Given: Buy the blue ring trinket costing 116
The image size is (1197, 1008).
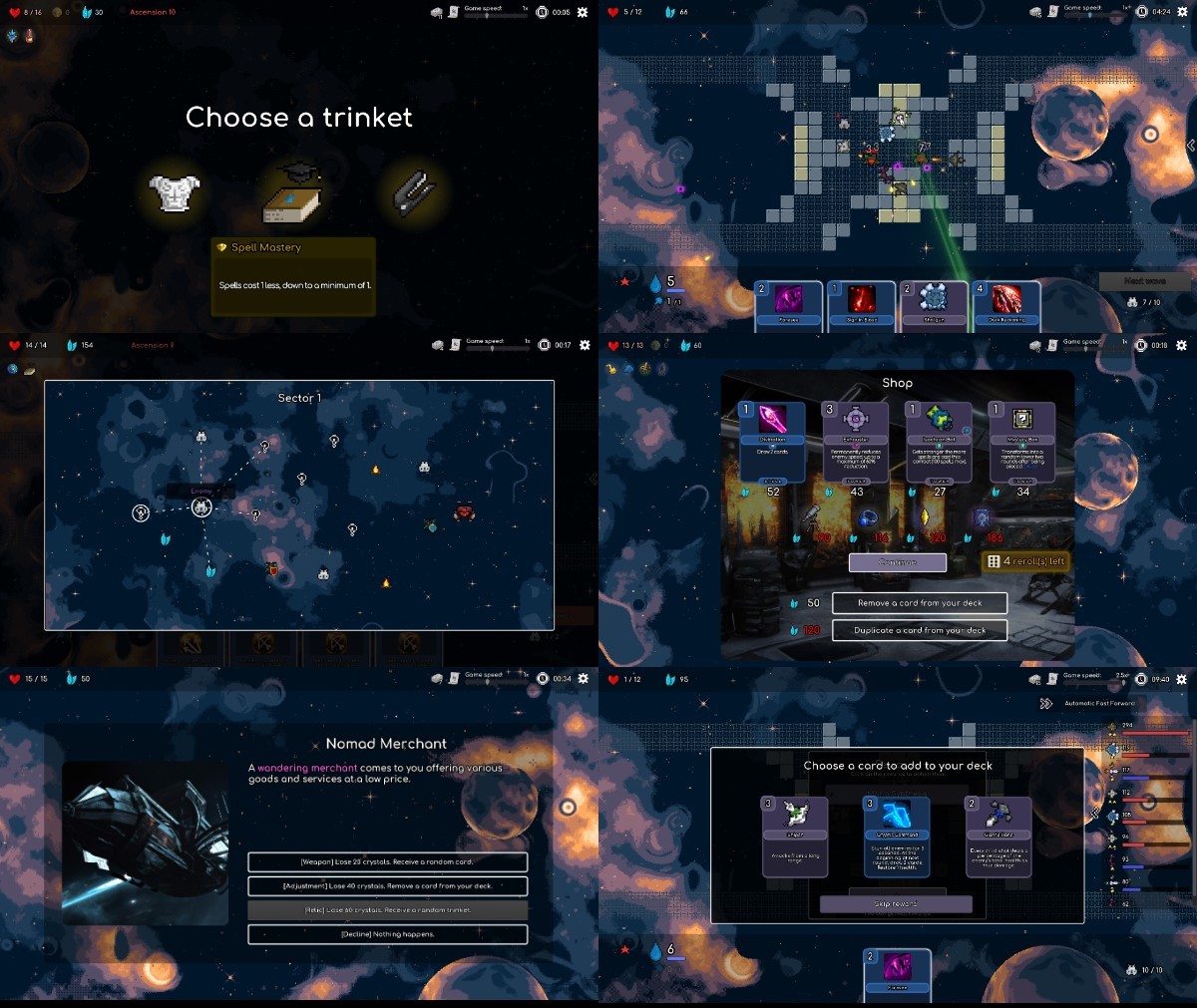Looking at the screenshot, I should (868, 517).
